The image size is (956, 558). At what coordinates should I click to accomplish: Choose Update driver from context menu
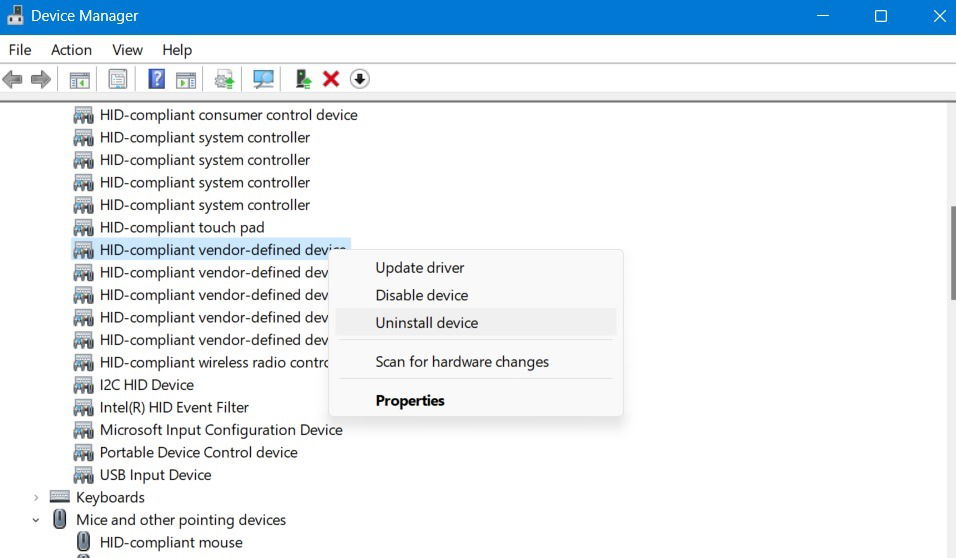[x=476, y=268]
